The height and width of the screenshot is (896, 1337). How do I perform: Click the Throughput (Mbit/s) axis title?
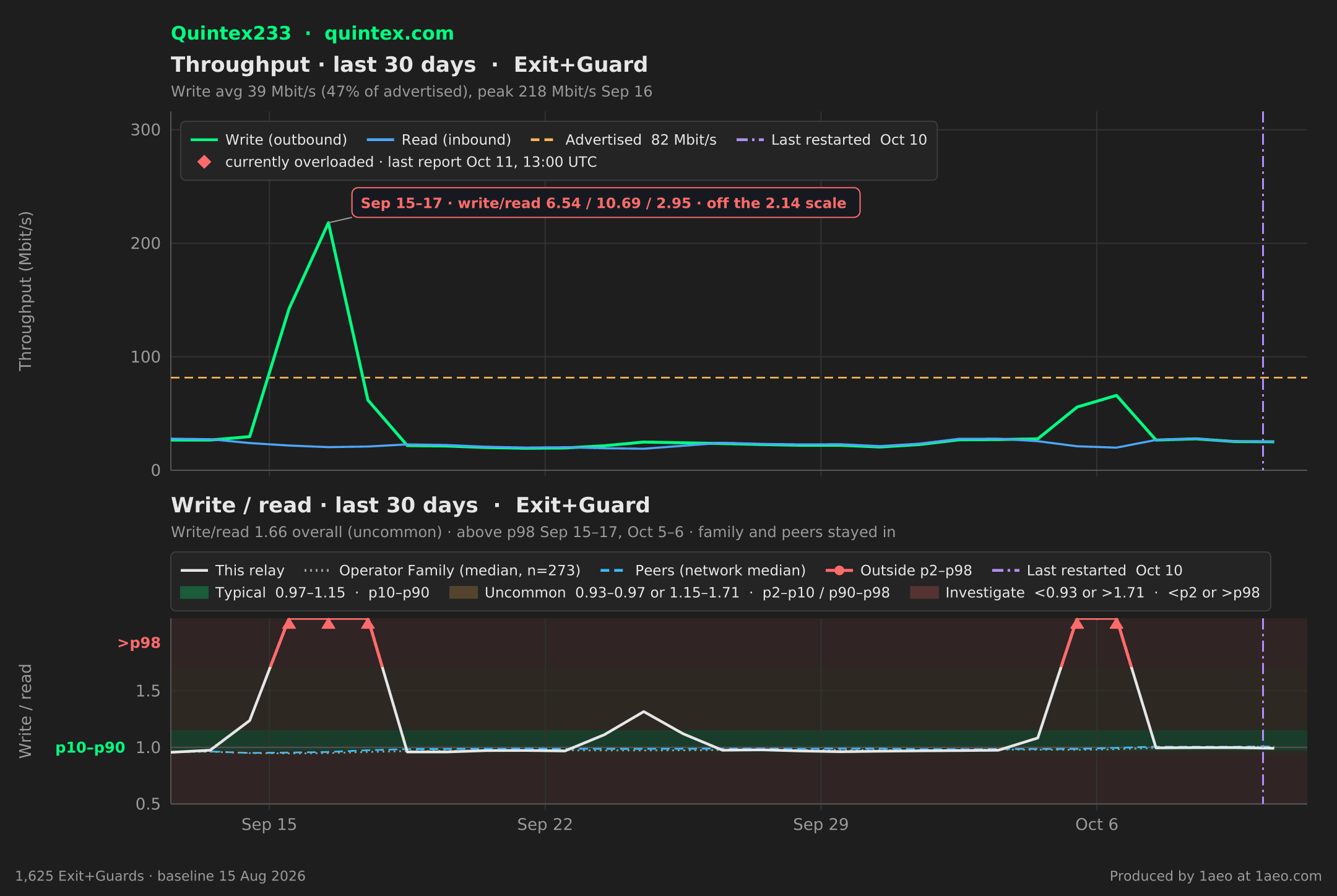(x=25, y=291)
